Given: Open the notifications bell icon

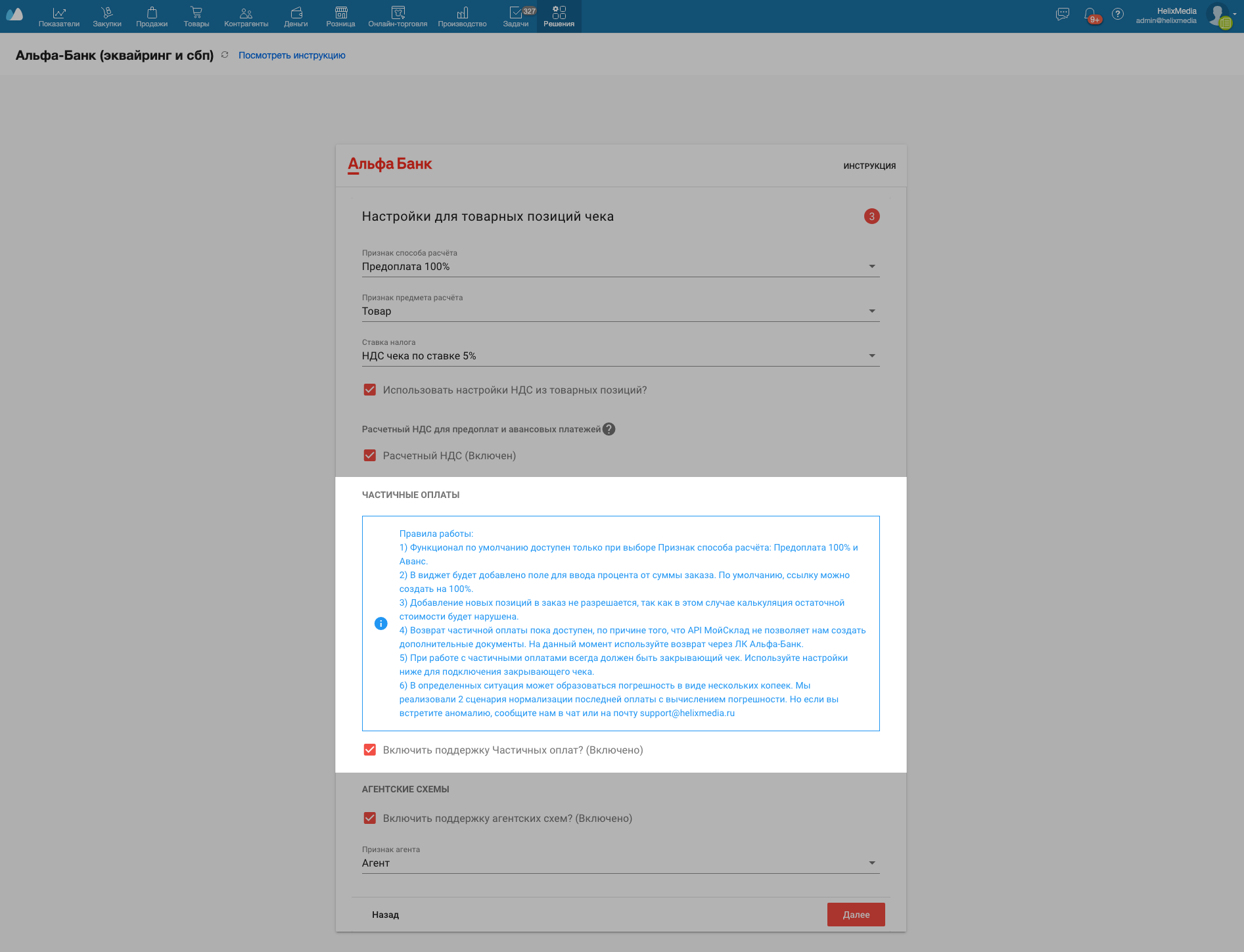Looking at the screenshot, I should pyautogui.click(x=1090, y=14).
